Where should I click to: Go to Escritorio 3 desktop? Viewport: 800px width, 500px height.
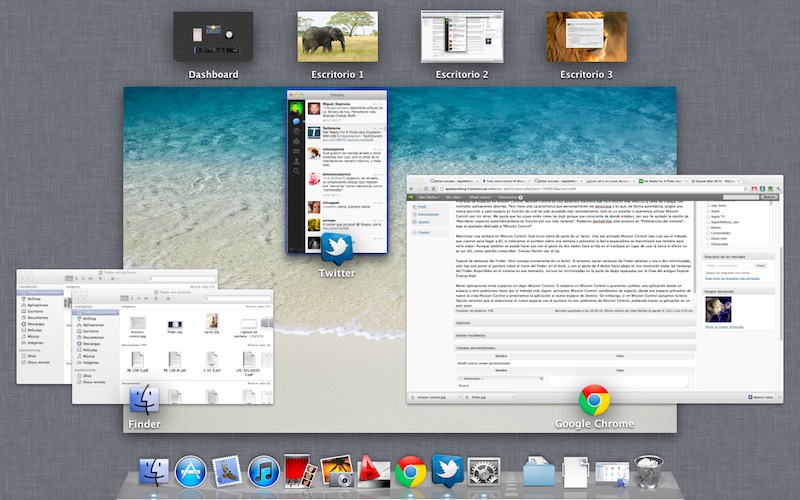click(x=586, y=37)
